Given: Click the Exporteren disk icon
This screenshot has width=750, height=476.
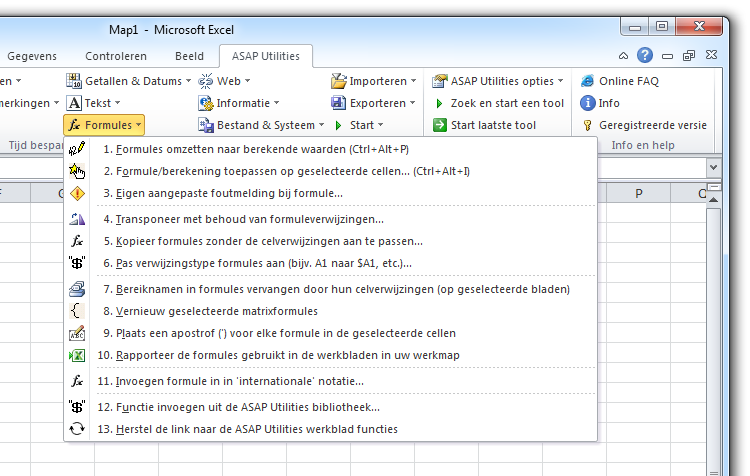Looking at the screenshot, I should (339, 103).
